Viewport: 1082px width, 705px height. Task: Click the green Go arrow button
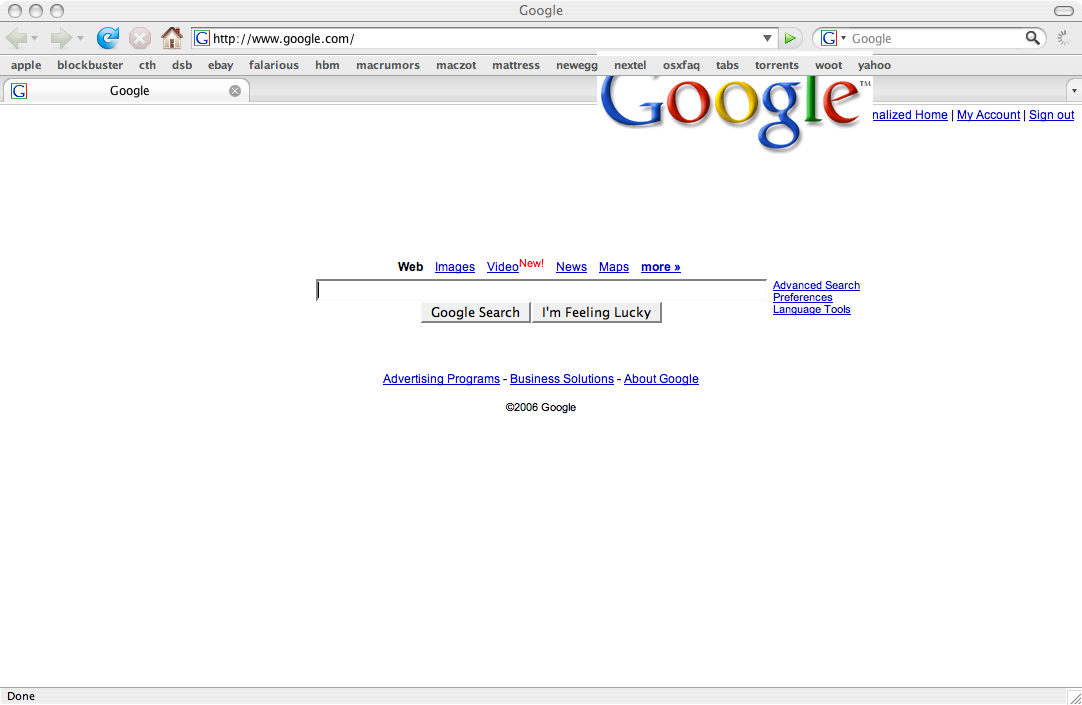790,39
